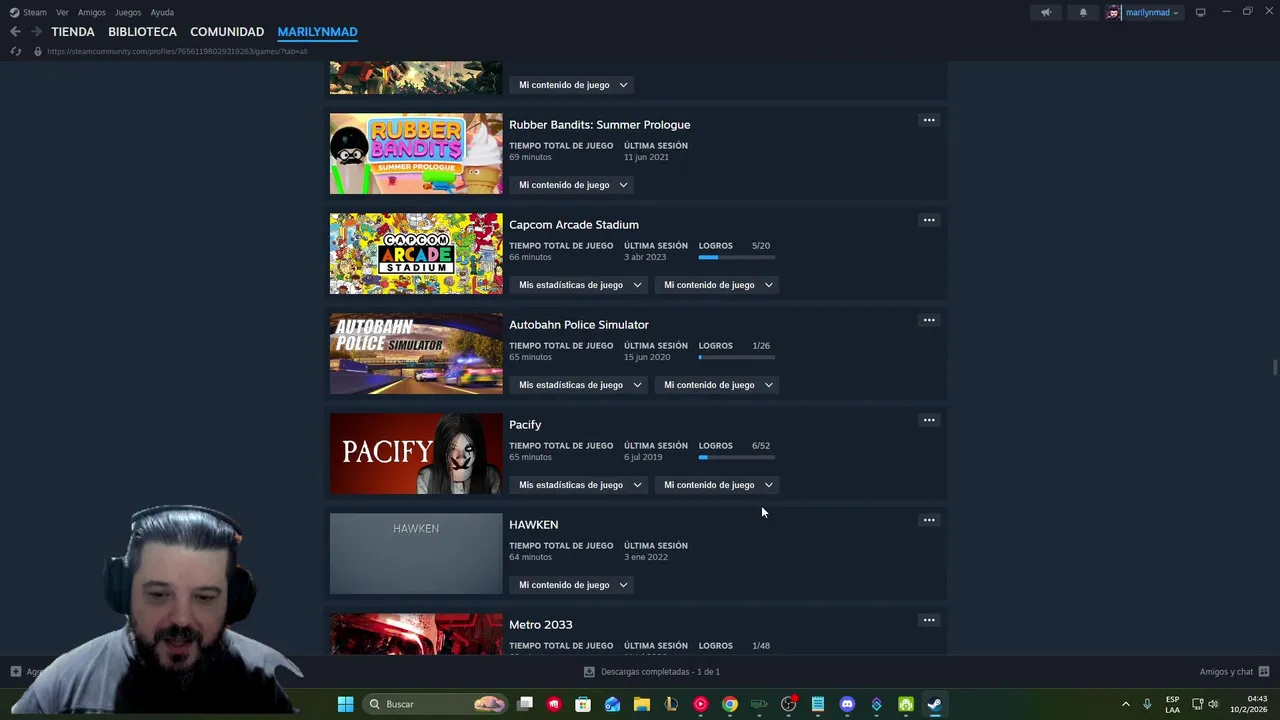1280x720 pixels.
Task: Expand Mi contenido de juego for Rubber Bandits
Action: (x=573, y=185)
